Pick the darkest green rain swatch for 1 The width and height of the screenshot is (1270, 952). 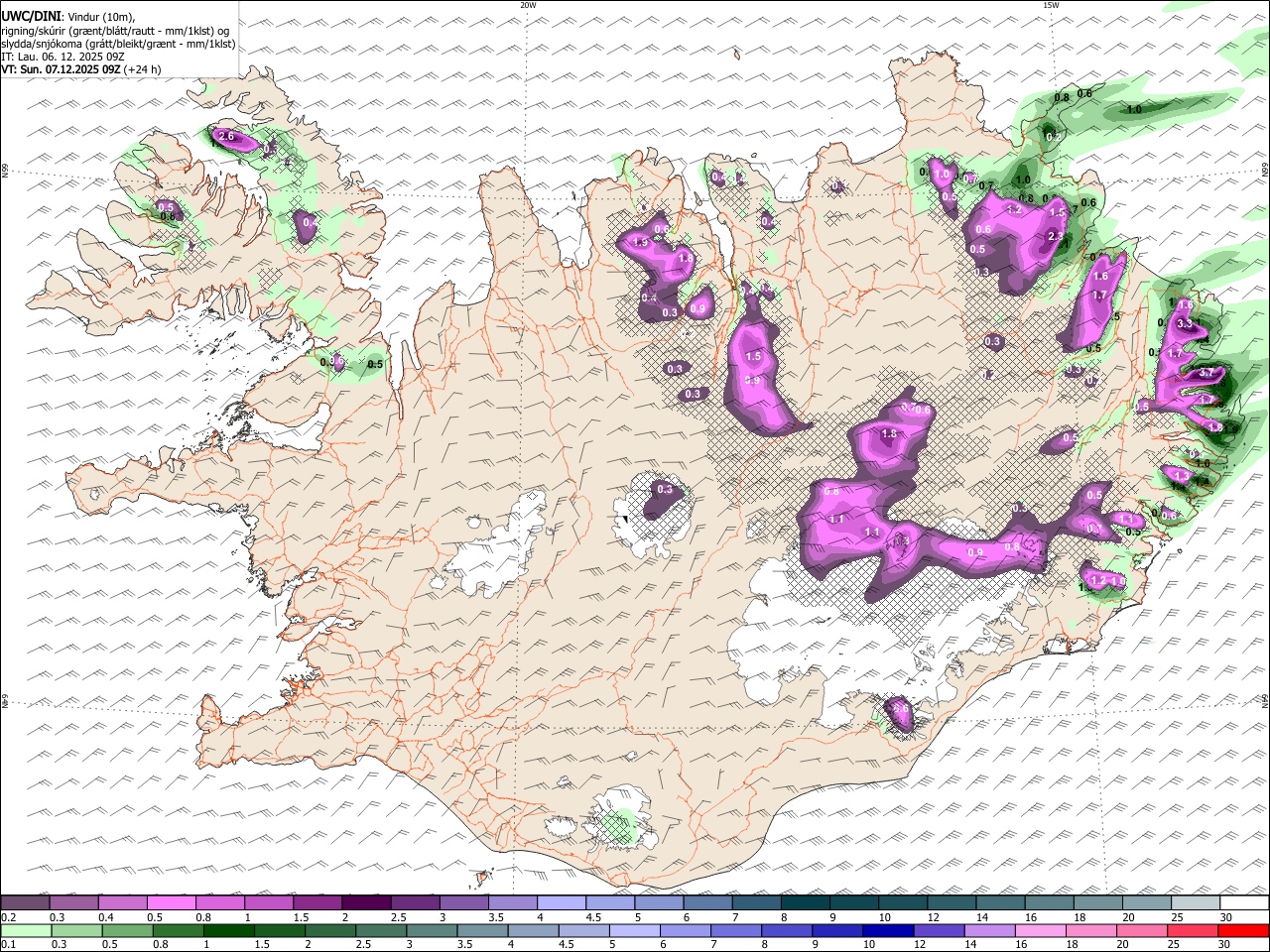click(x=228, y=931)
